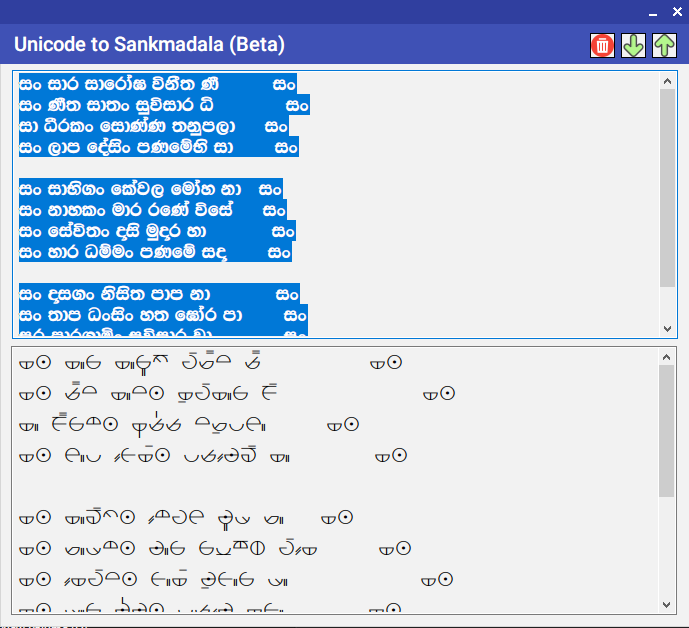
Task: Click scrollbar thumb of Sinhala input box
Action: [667, 188]
